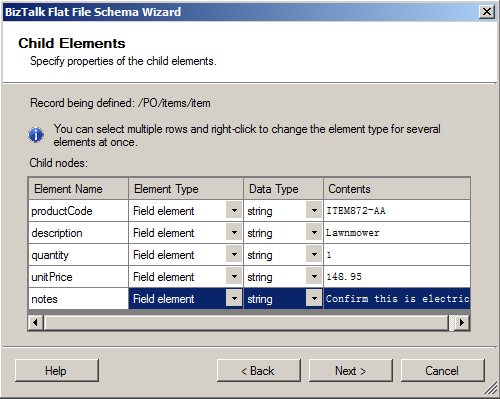Viewport: 500px width, 399px height.
Task: Expand Data Type dropdown for quantity
Action: coord(314,255)
